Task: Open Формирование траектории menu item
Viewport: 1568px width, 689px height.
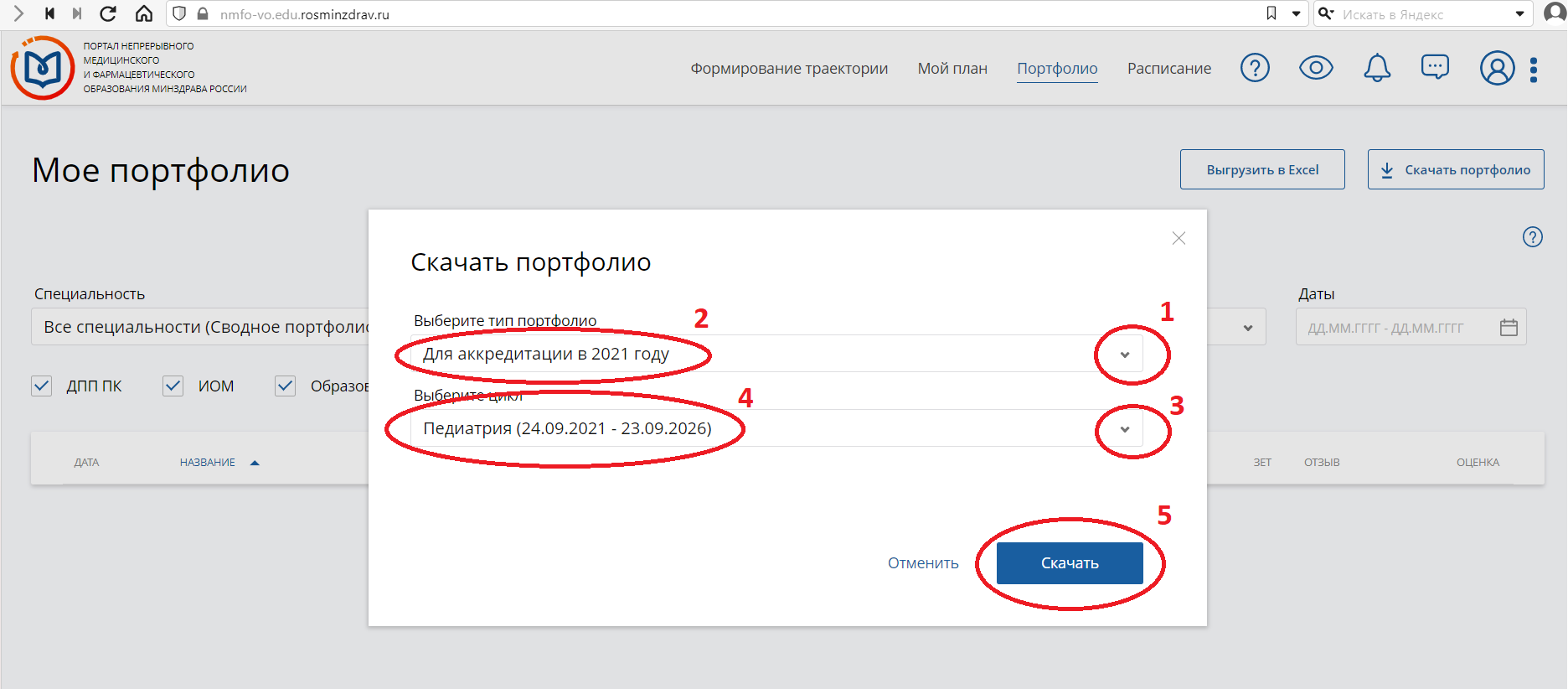Action: pos(789,69)
